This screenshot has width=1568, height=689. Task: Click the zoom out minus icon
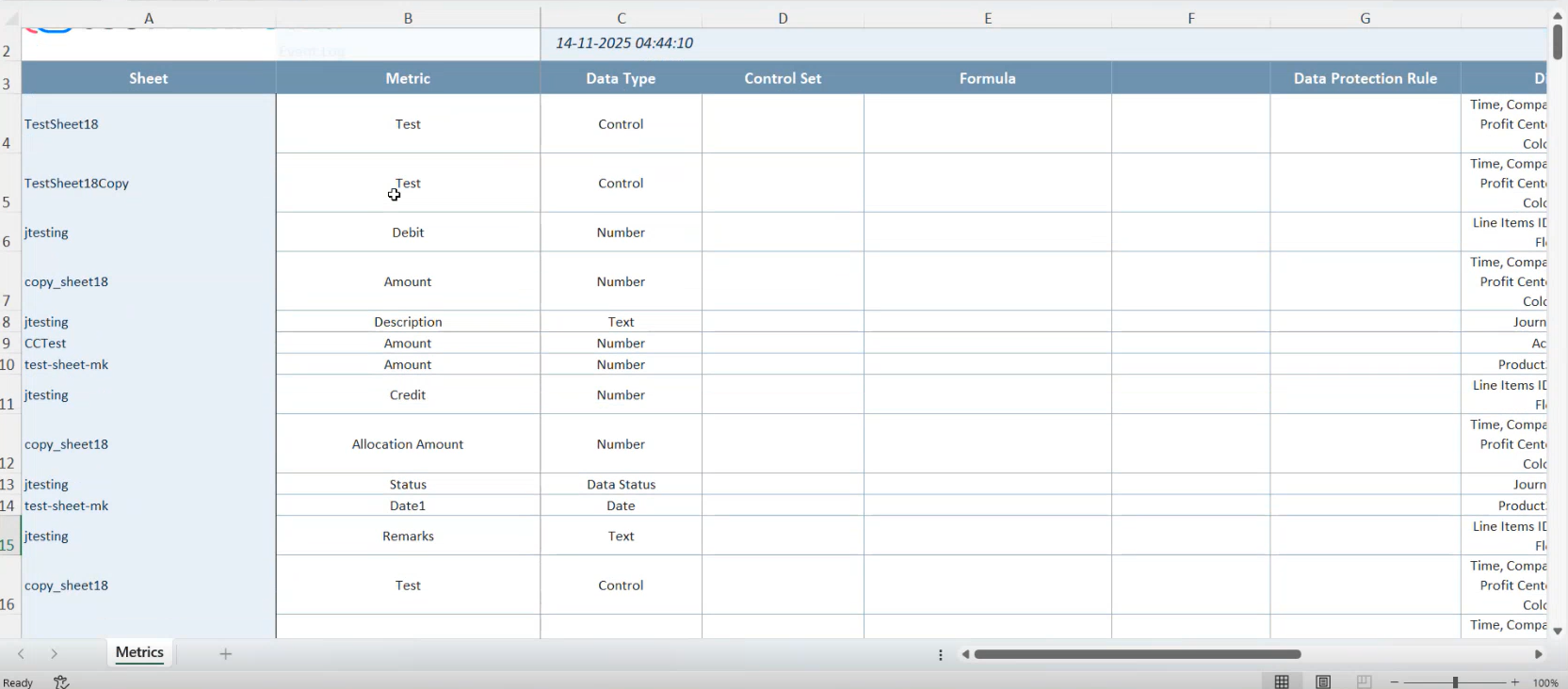(1395, 682)
